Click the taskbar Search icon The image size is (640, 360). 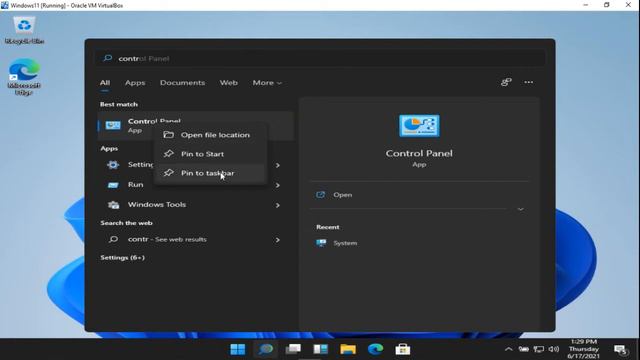[265, 349]
